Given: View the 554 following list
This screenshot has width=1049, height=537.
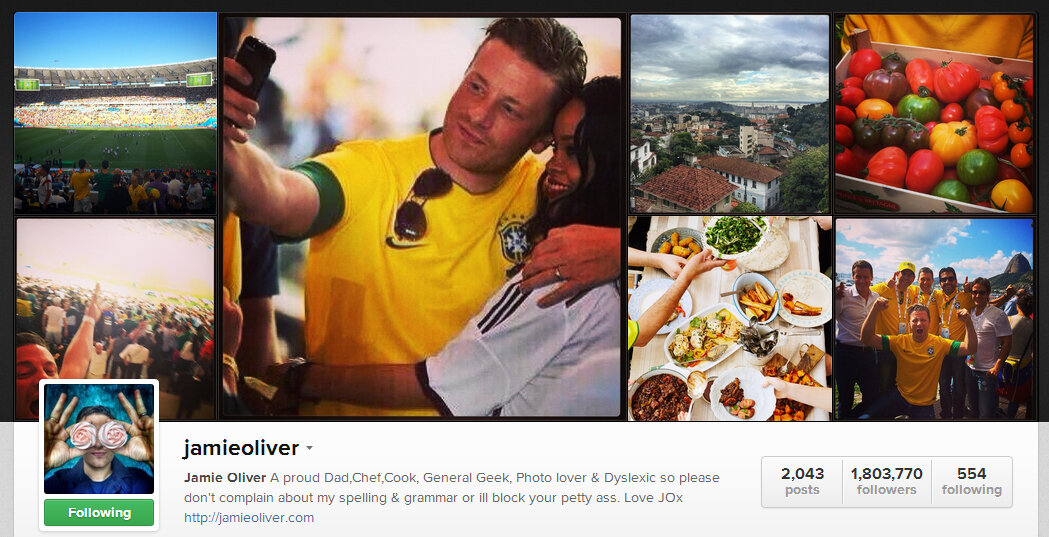Looking at the screenshot, I should click(971, 481).
